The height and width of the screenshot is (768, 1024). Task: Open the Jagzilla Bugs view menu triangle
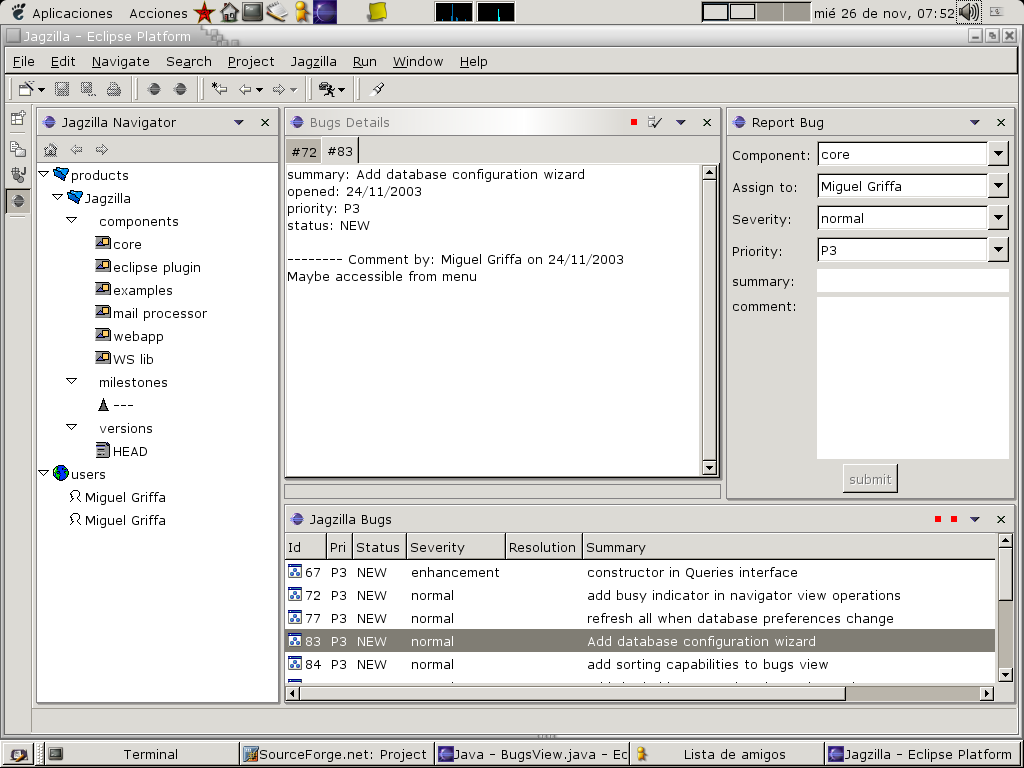(975, 519)
